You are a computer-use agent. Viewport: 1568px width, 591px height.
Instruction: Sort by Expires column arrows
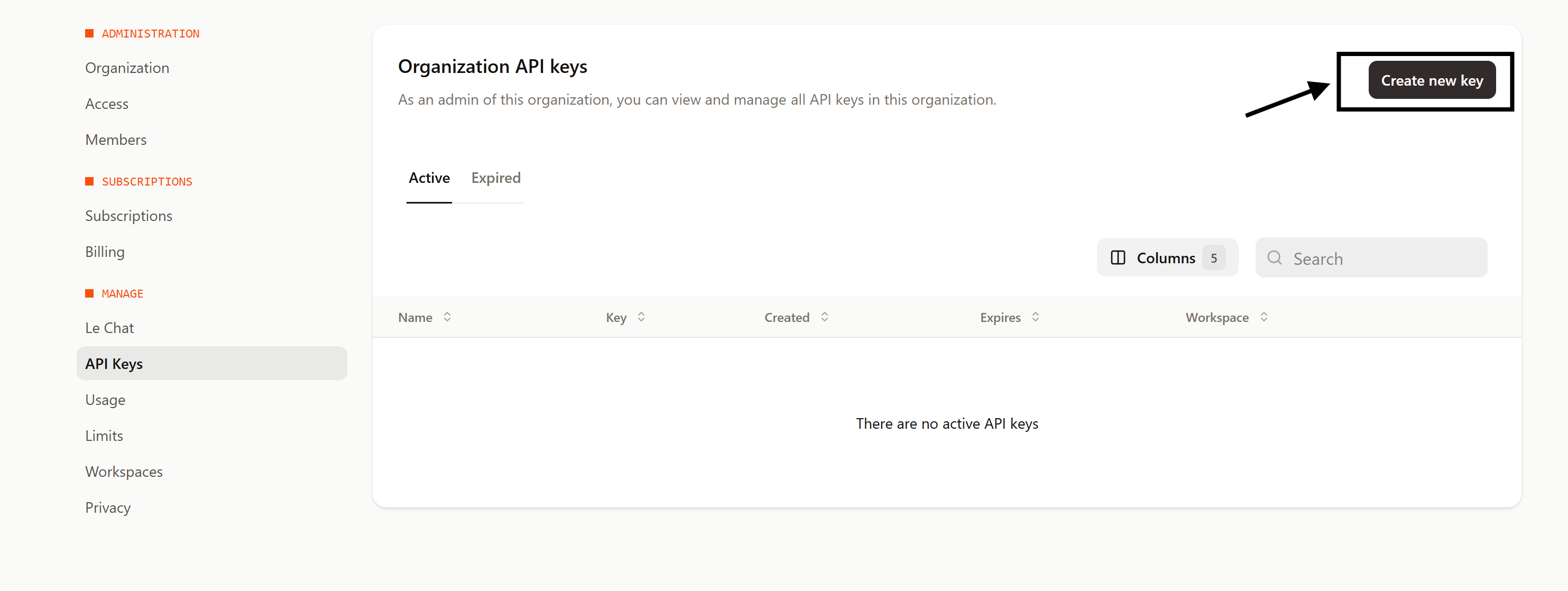coord(1036,317)
